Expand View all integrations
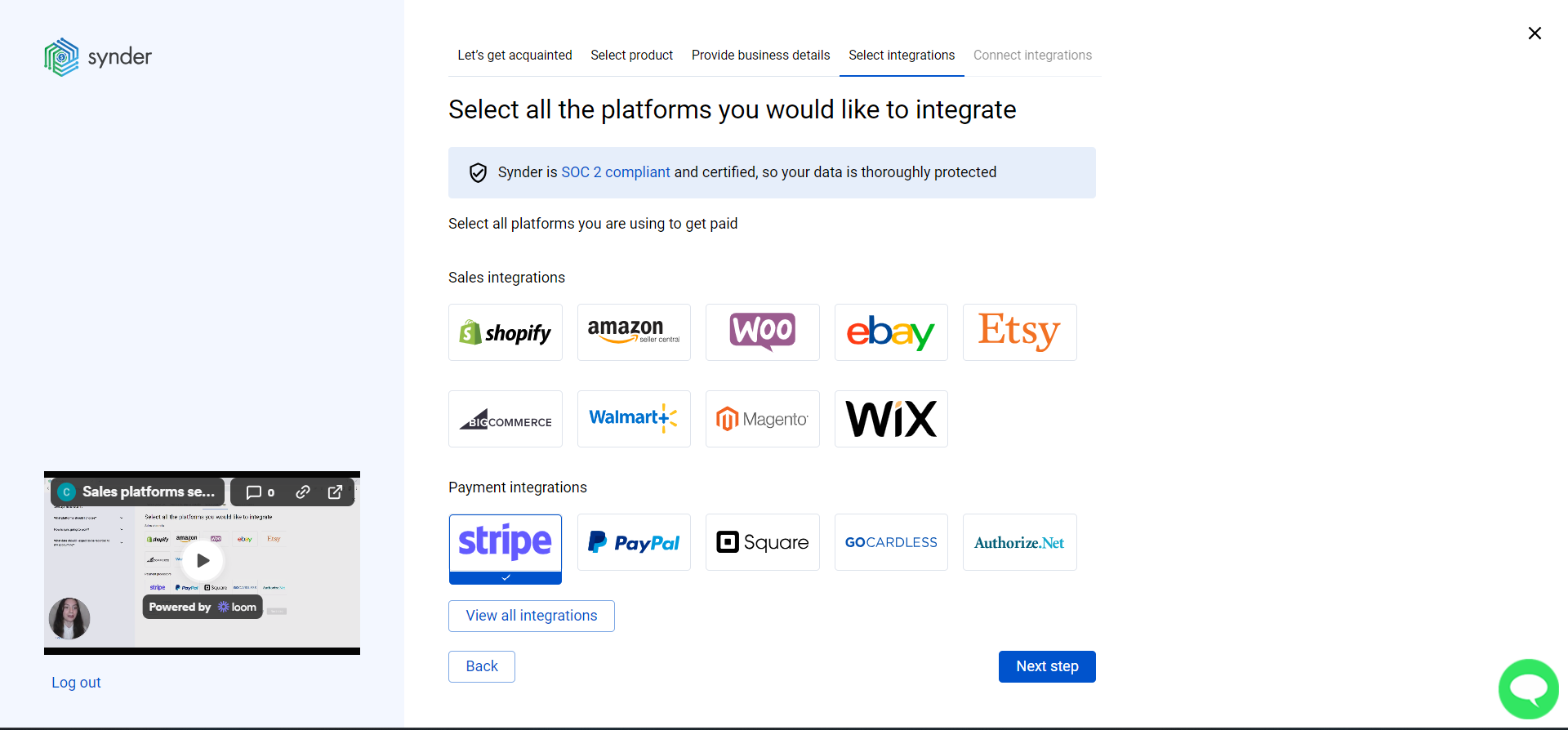 point(531,615)
